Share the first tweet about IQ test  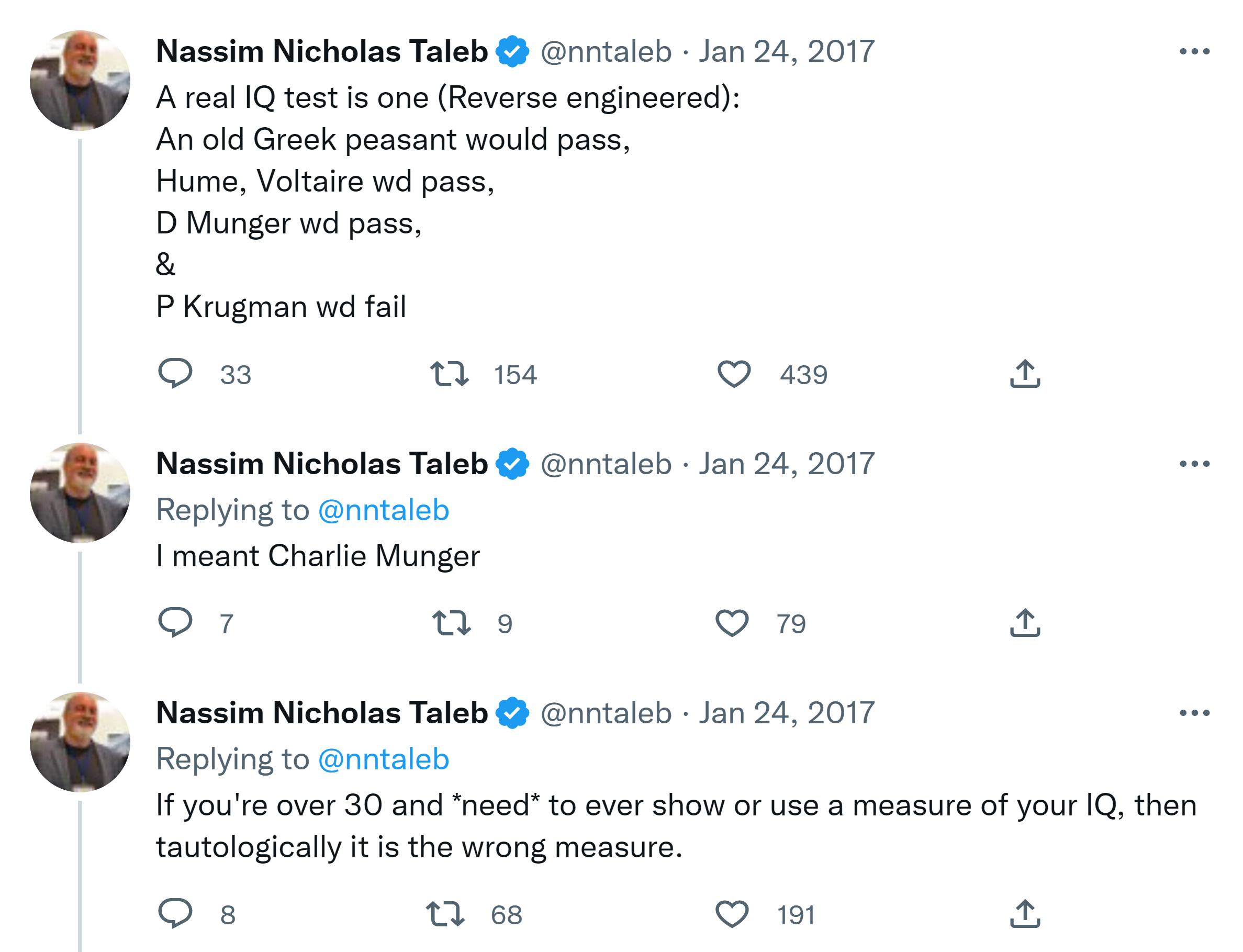[1024, 374]
